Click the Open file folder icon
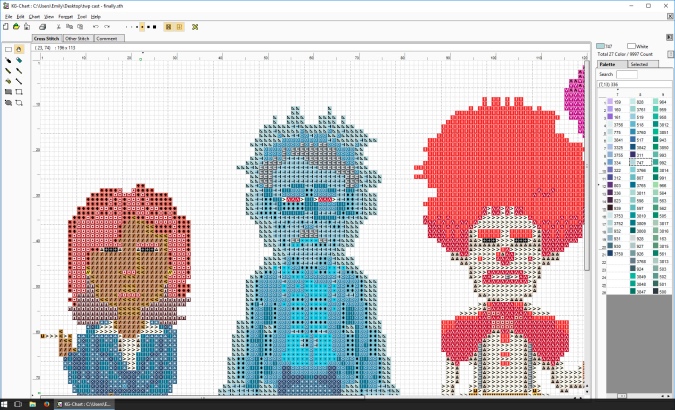The image size is (675, 410). tap(16, 27)
